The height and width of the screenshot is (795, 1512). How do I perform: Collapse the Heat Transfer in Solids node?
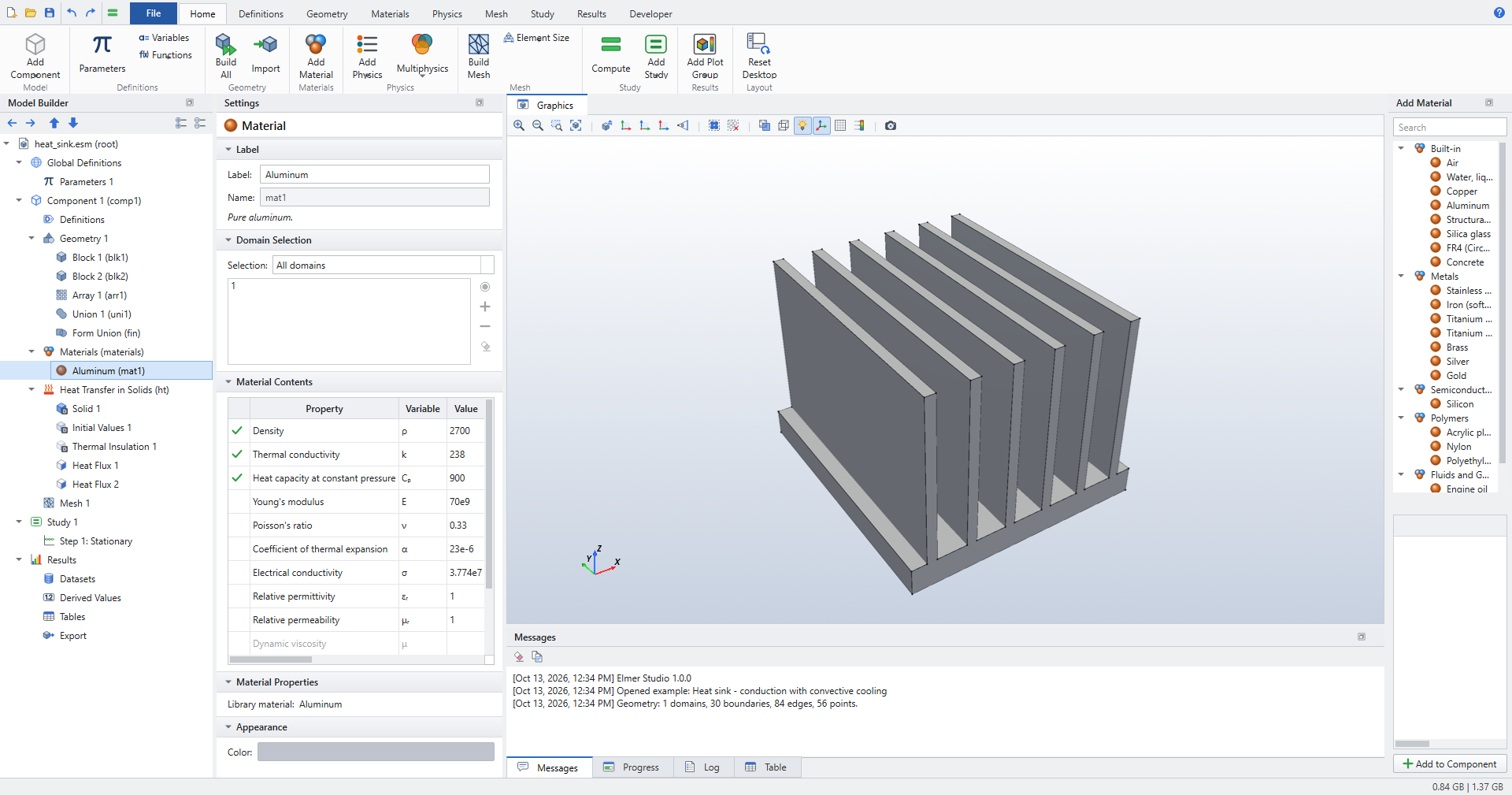click(x=31, y=390)
